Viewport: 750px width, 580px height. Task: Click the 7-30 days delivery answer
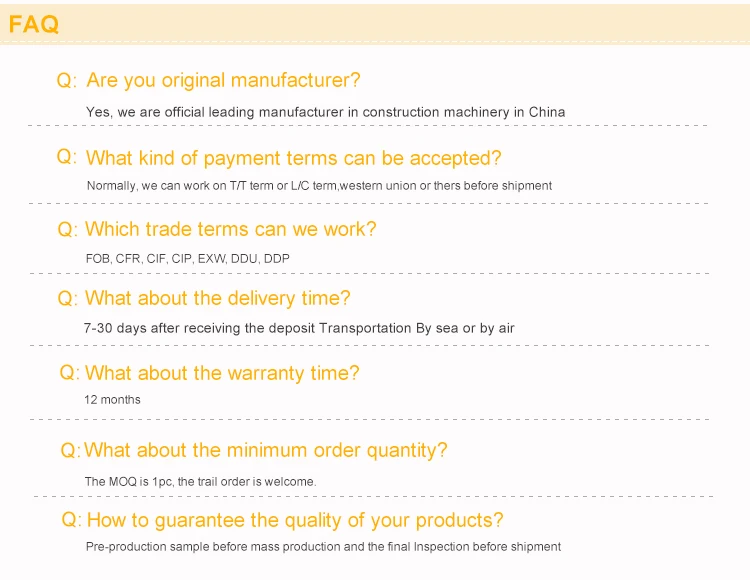click(x=299, y=328)
